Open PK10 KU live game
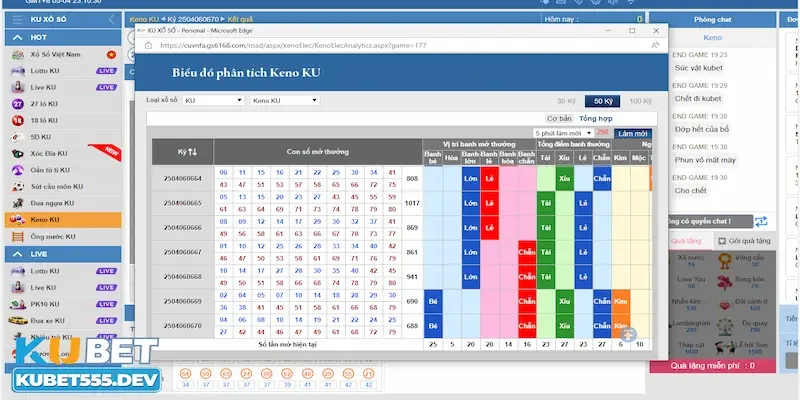 coord(63,304)
